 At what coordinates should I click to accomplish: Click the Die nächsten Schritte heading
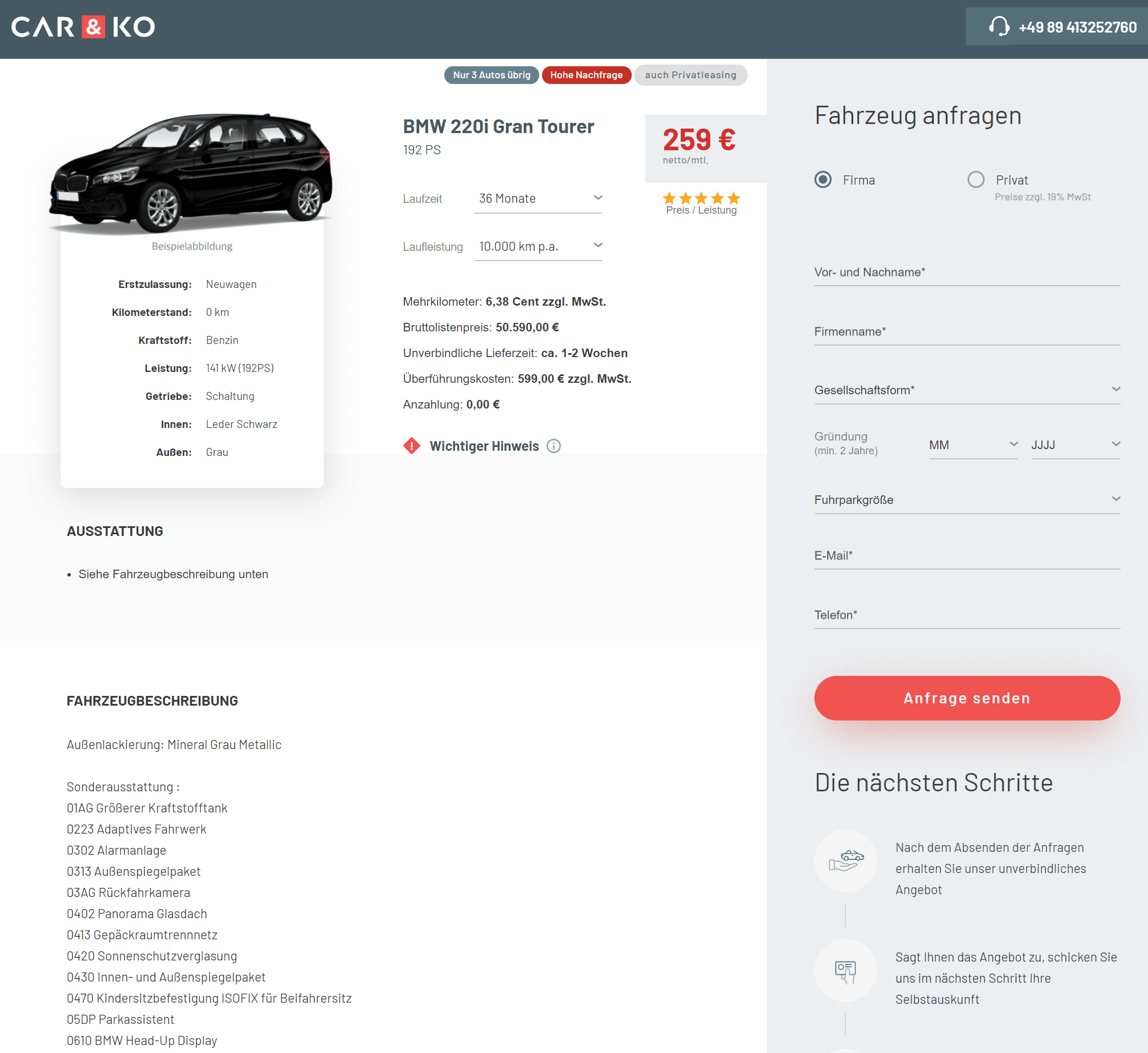click(x=934, y=783)
